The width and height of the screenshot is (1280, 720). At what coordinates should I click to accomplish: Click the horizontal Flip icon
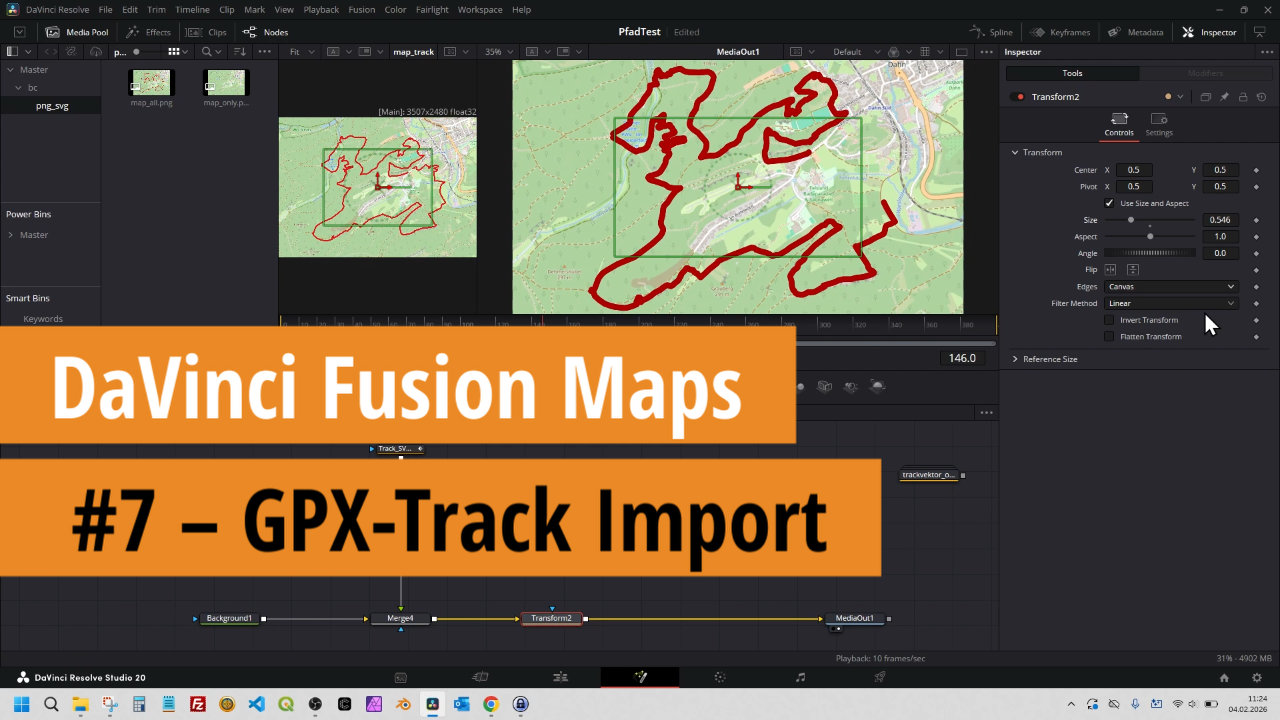[x=1111, y=270]
